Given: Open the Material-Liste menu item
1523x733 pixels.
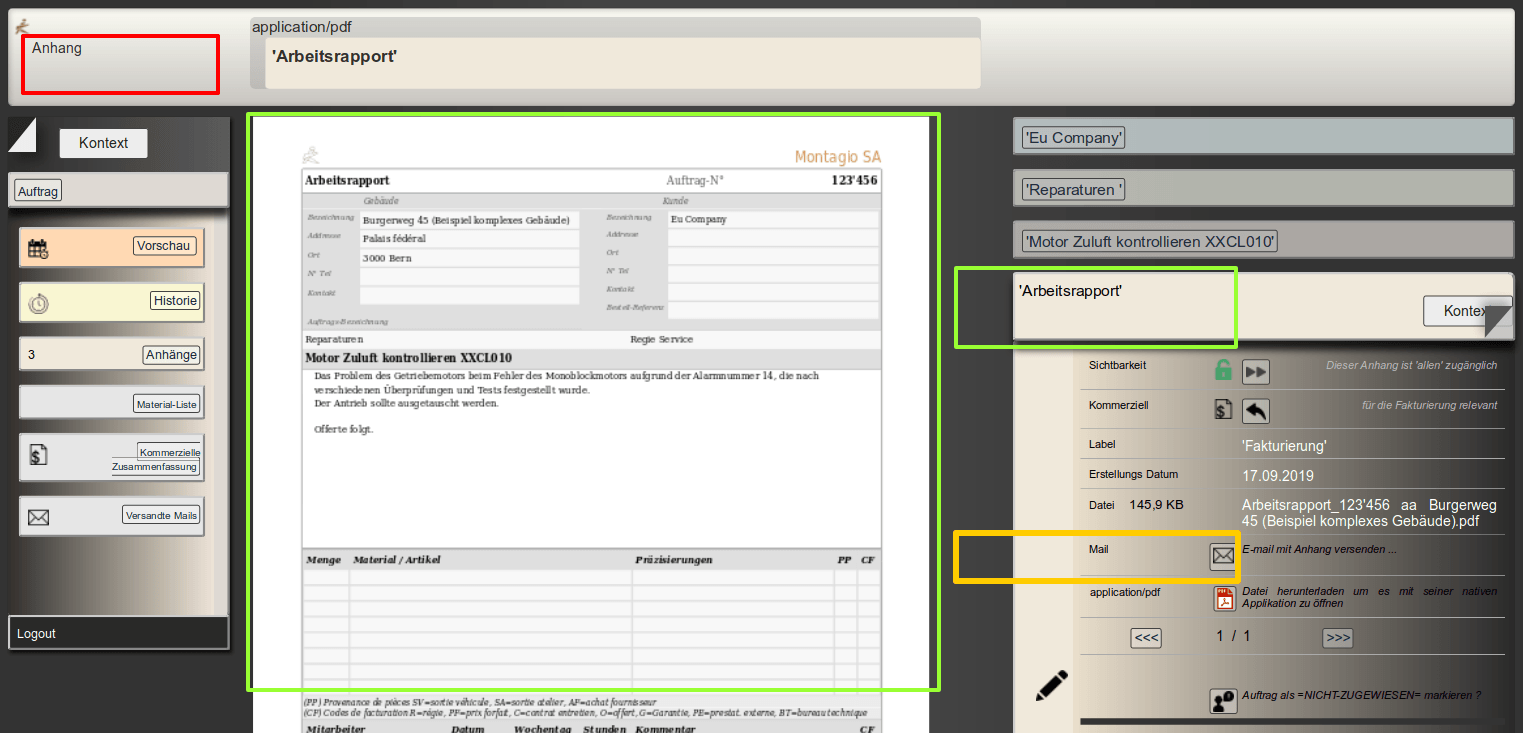Looking at the screenshot, I should (x=167, y=404).
